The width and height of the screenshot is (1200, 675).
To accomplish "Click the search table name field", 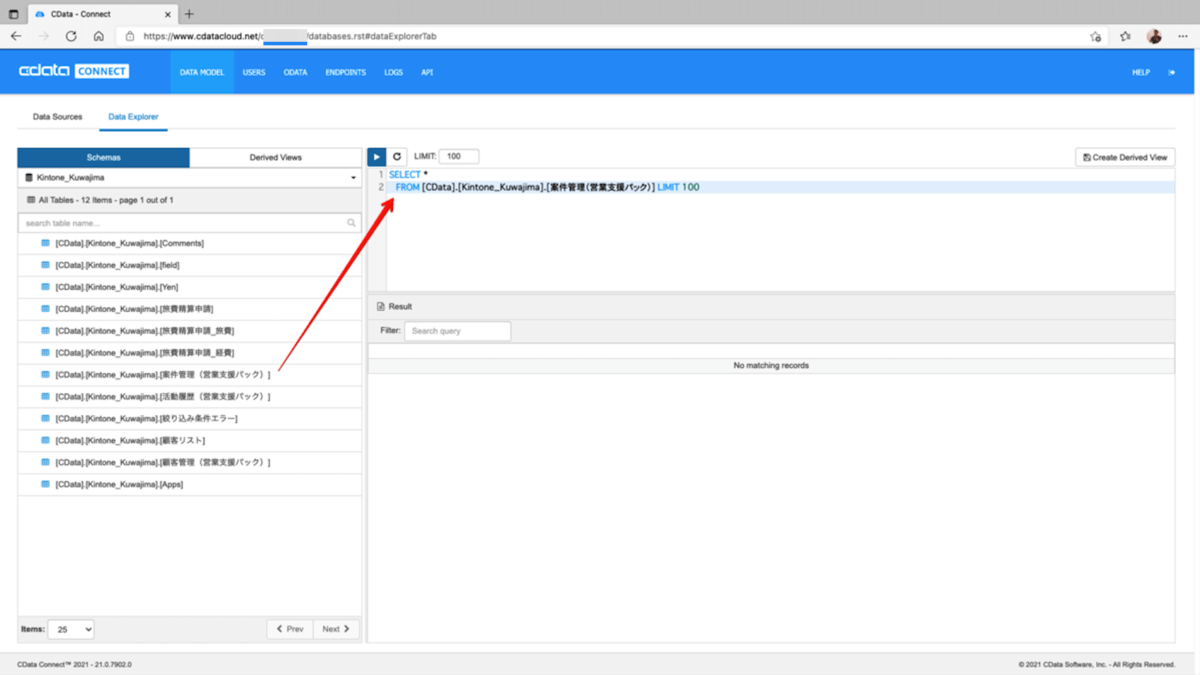I will tap(190, 223).
